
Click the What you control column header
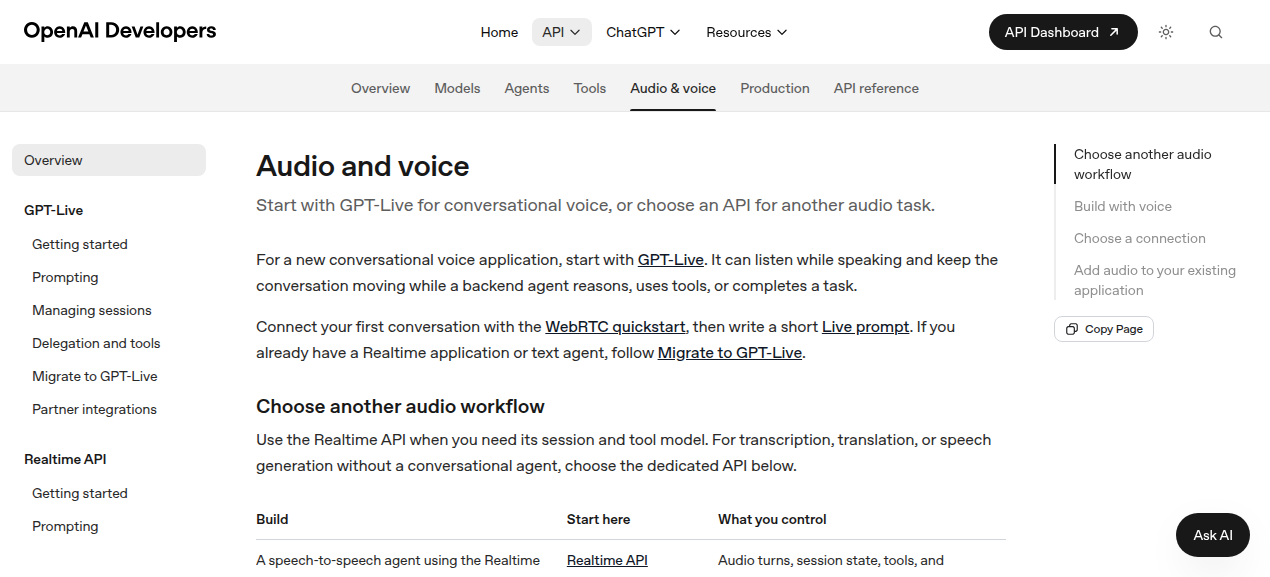pyautogui.click(x=773, y=519)
